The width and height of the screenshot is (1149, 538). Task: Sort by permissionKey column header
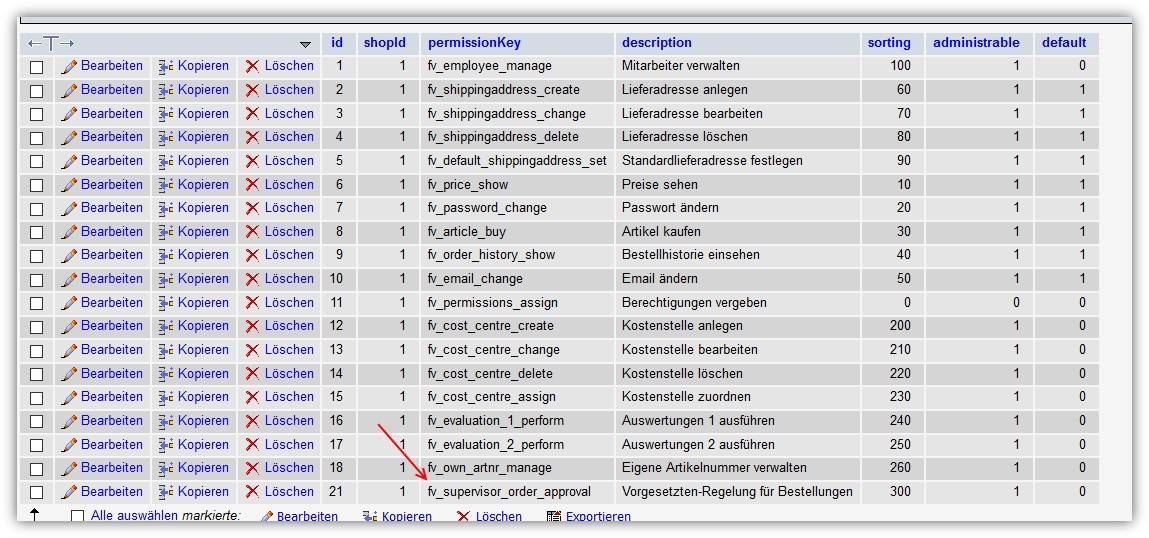point(474,43)
